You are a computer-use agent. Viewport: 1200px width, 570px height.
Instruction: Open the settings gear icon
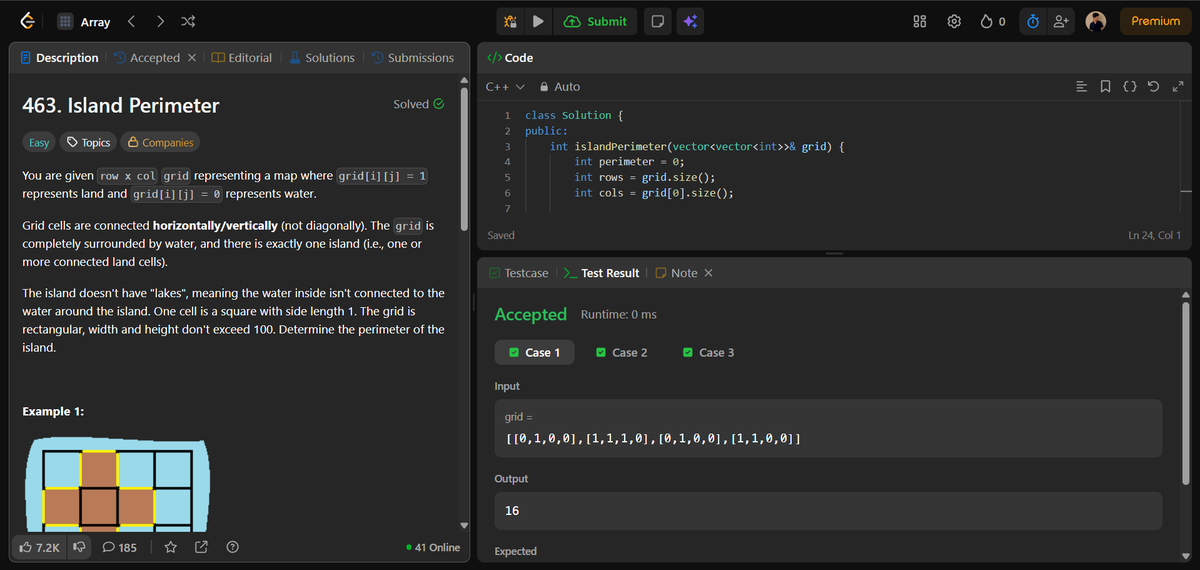(954, 21)
